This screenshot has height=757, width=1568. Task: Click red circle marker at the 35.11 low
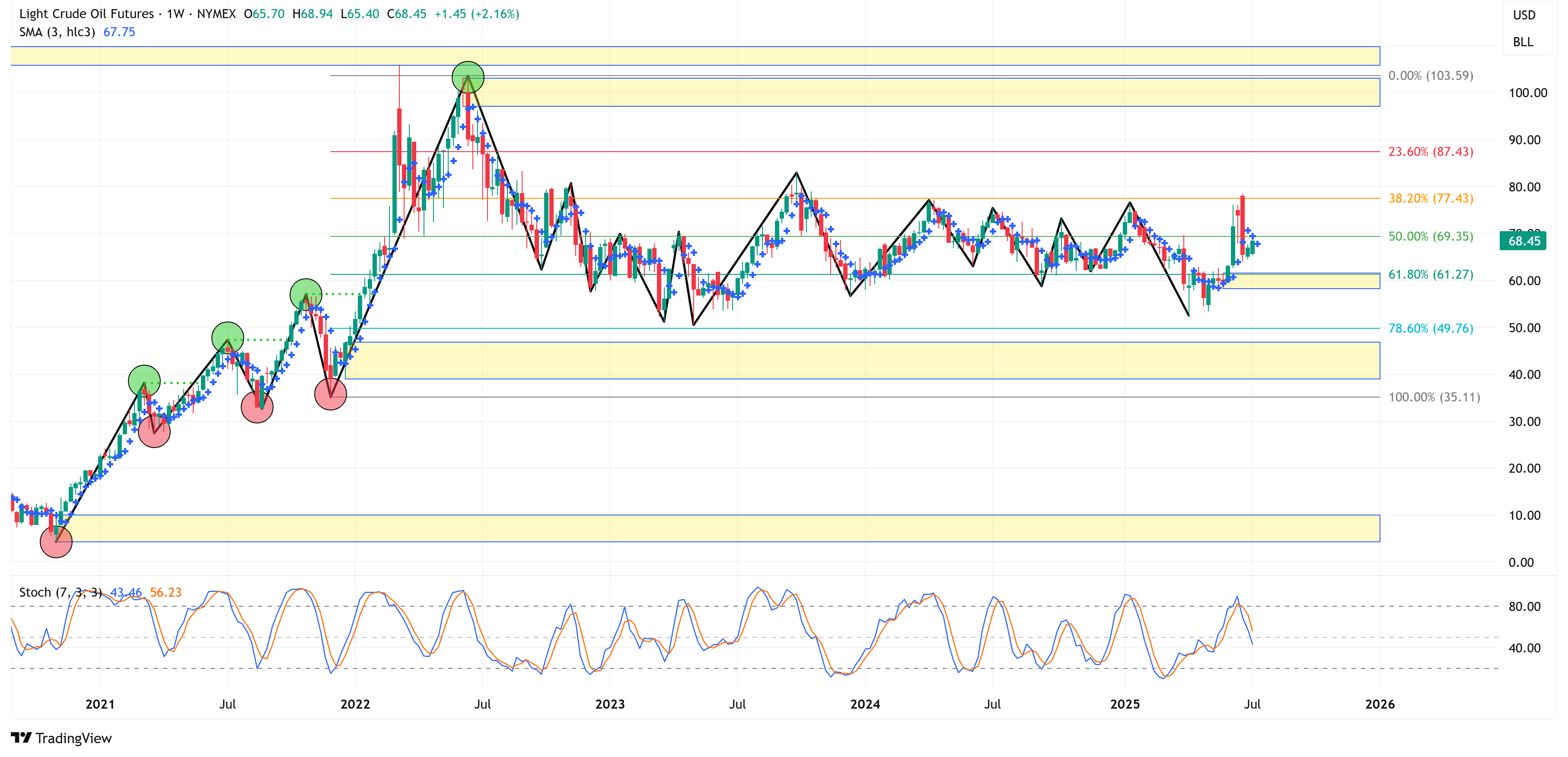tap(331, 394)
